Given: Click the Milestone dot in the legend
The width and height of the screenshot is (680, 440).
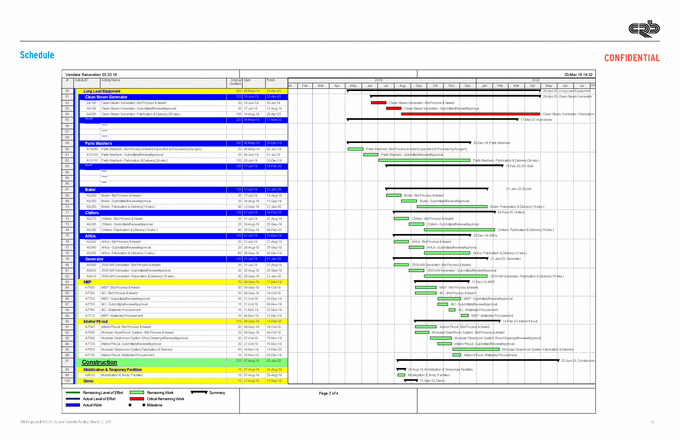Looking at the screenshot, I should pos(144,405).
